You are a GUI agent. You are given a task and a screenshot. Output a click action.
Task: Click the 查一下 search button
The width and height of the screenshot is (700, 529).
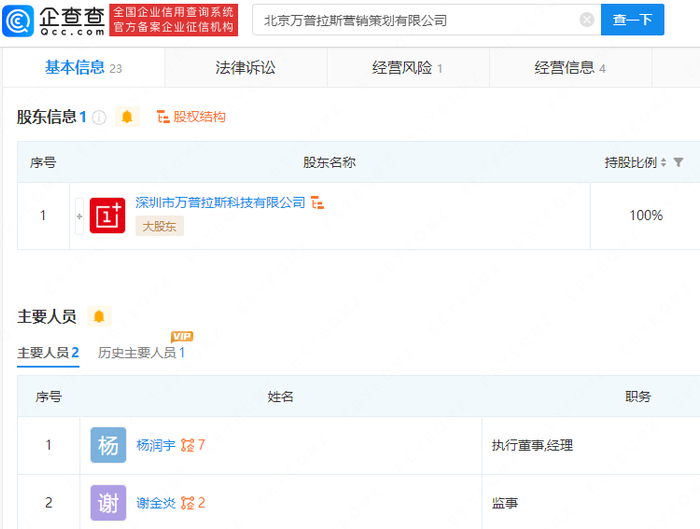(x=633, y=20)
